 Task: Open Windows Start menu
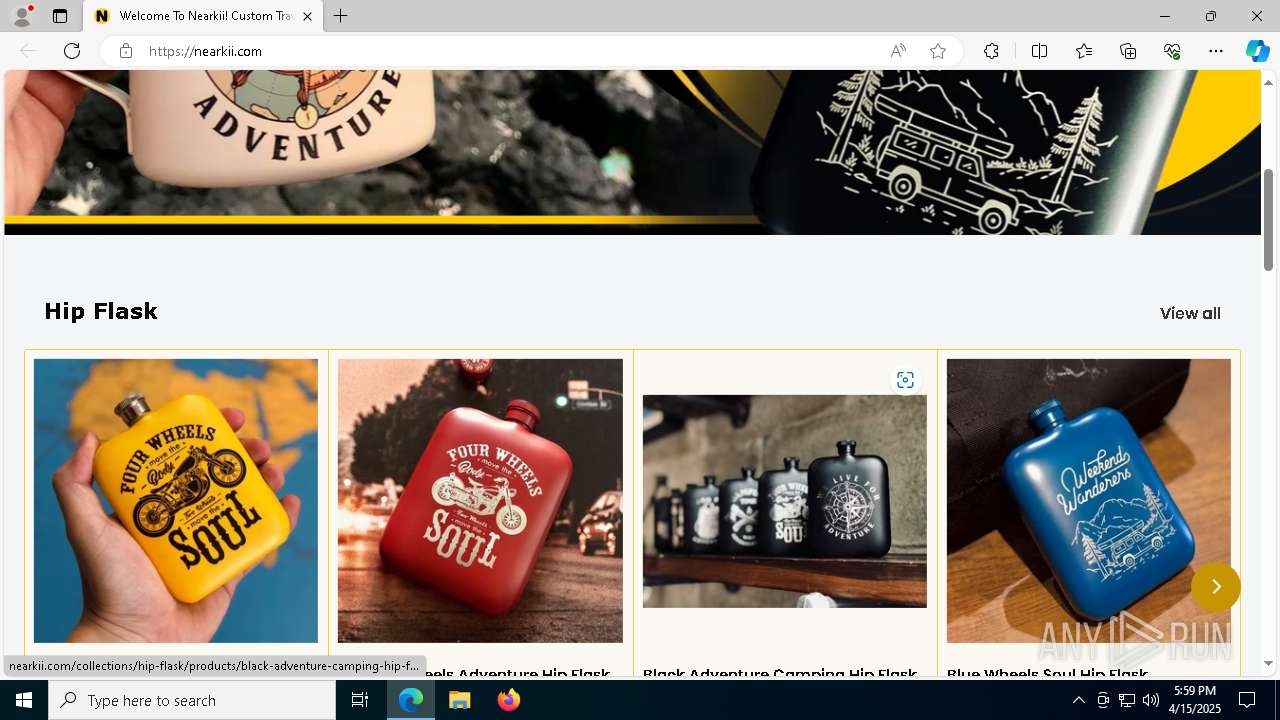coord(24,700)
